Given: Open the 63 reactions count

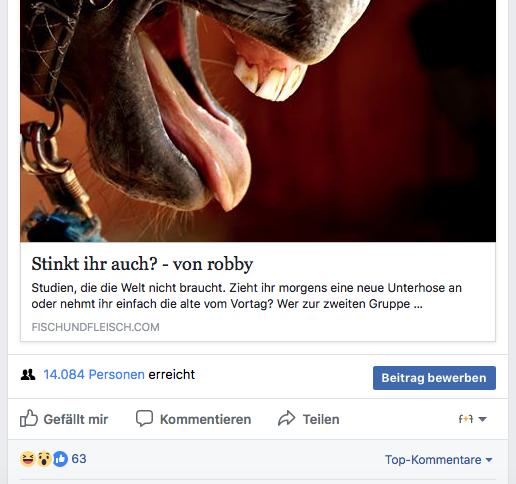Looking at the screenshot, I should (x=79, y=459).
